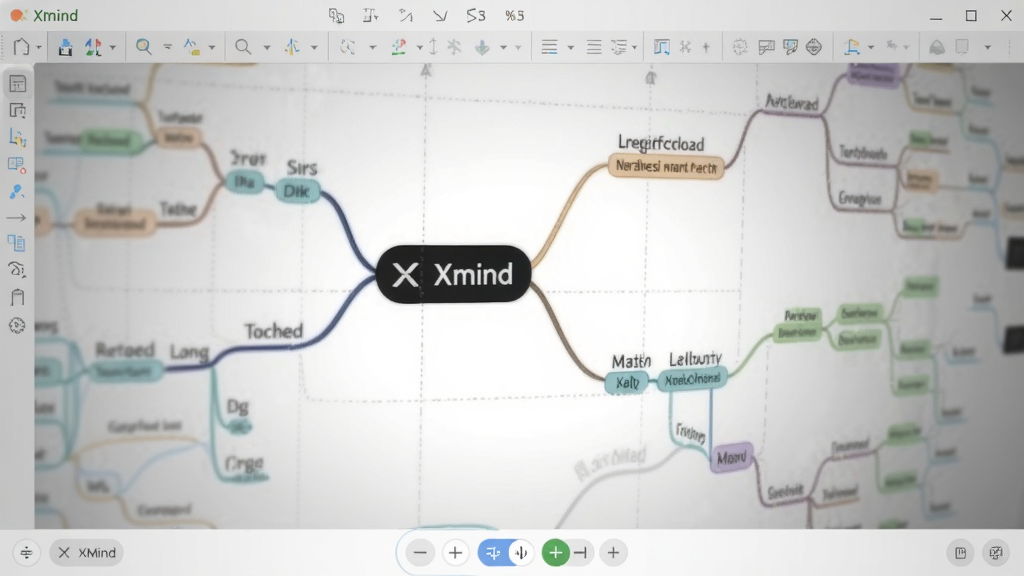This screenshot has height=576, width=1024.
Task: Click the %5 item in the title bar
Action: [515, 15]
